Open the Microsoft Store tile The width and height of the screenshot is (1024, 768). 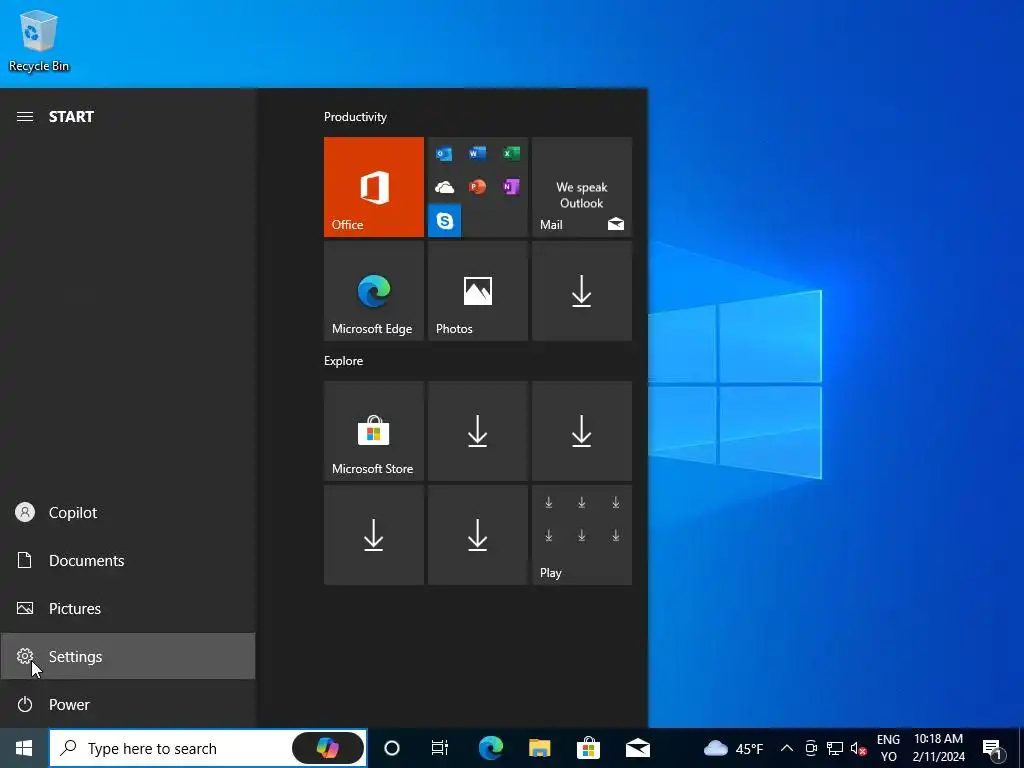(x=374, y=431)
